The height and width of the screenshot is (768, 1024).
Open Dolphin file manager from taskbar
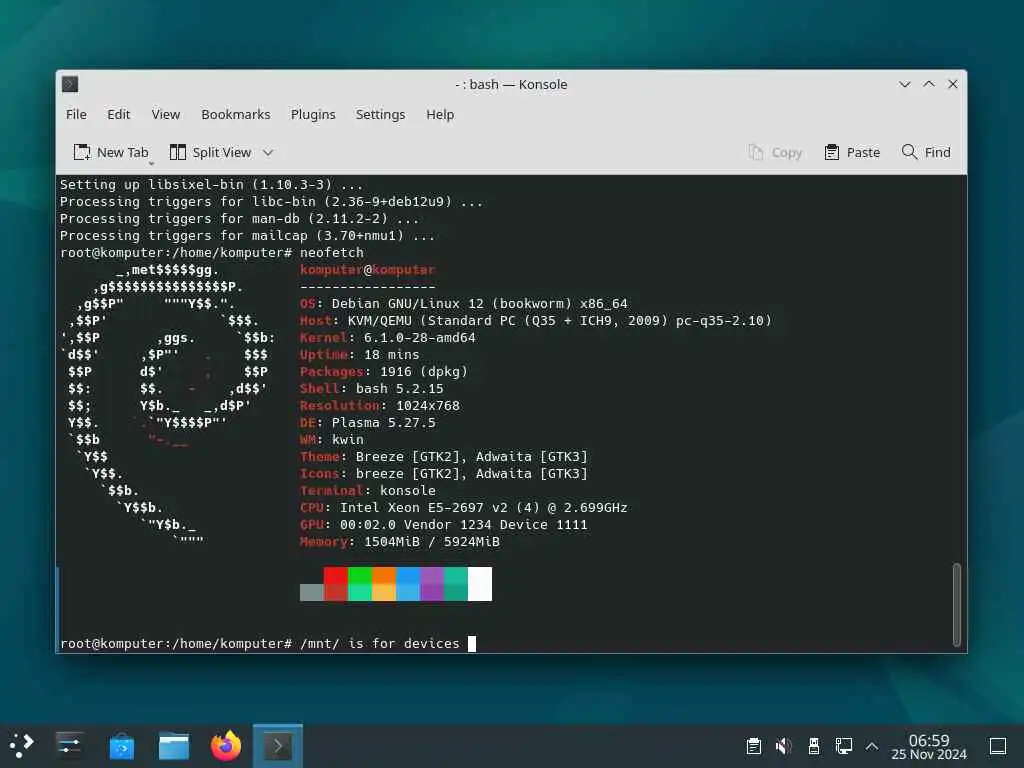174,745
